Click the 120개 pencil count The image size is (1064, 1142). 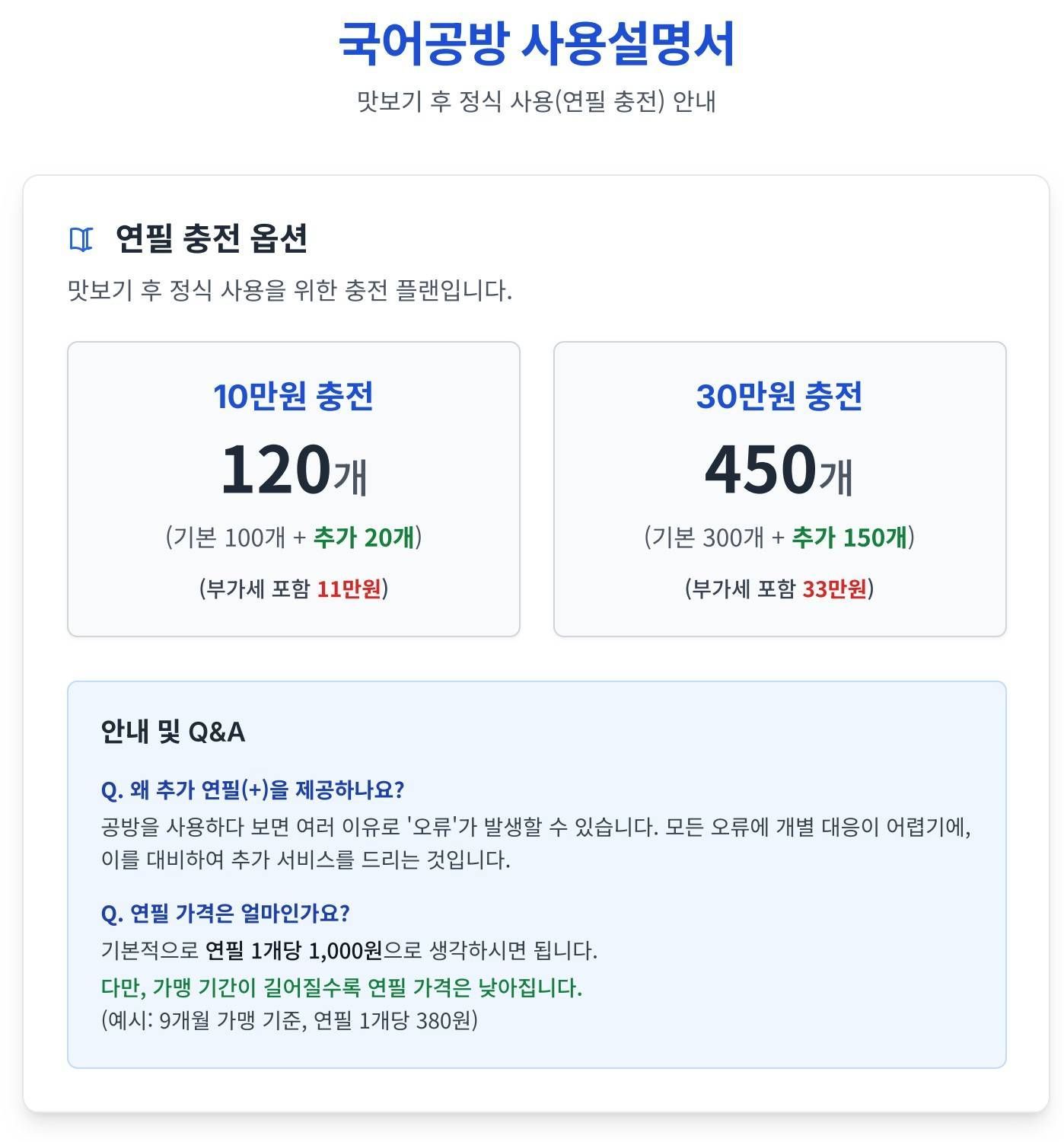click(x=293, y=470)
